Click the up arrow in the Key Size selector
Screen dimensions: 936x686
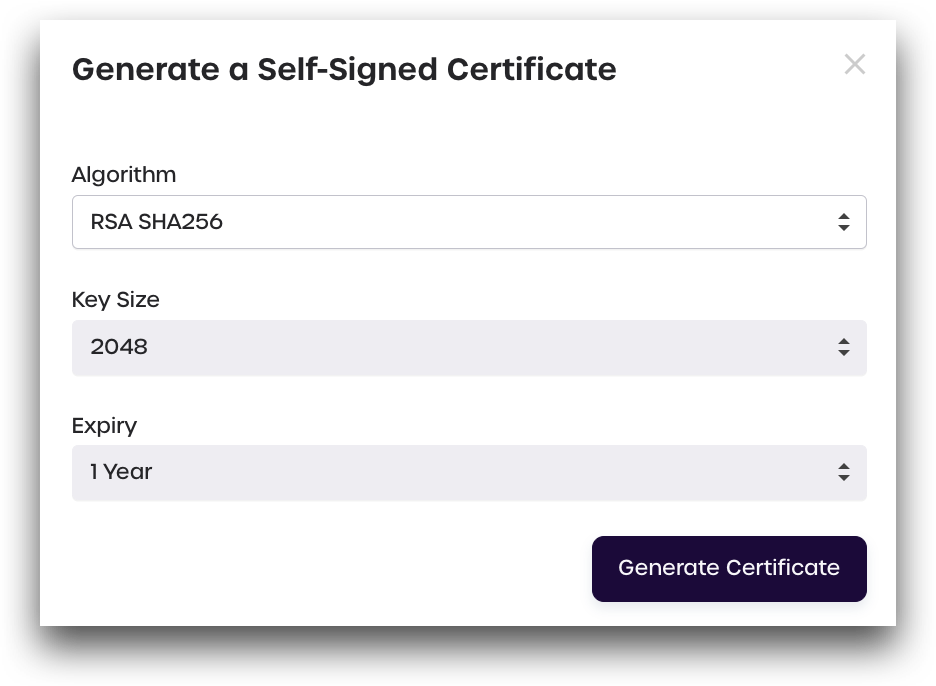[844, 341]
